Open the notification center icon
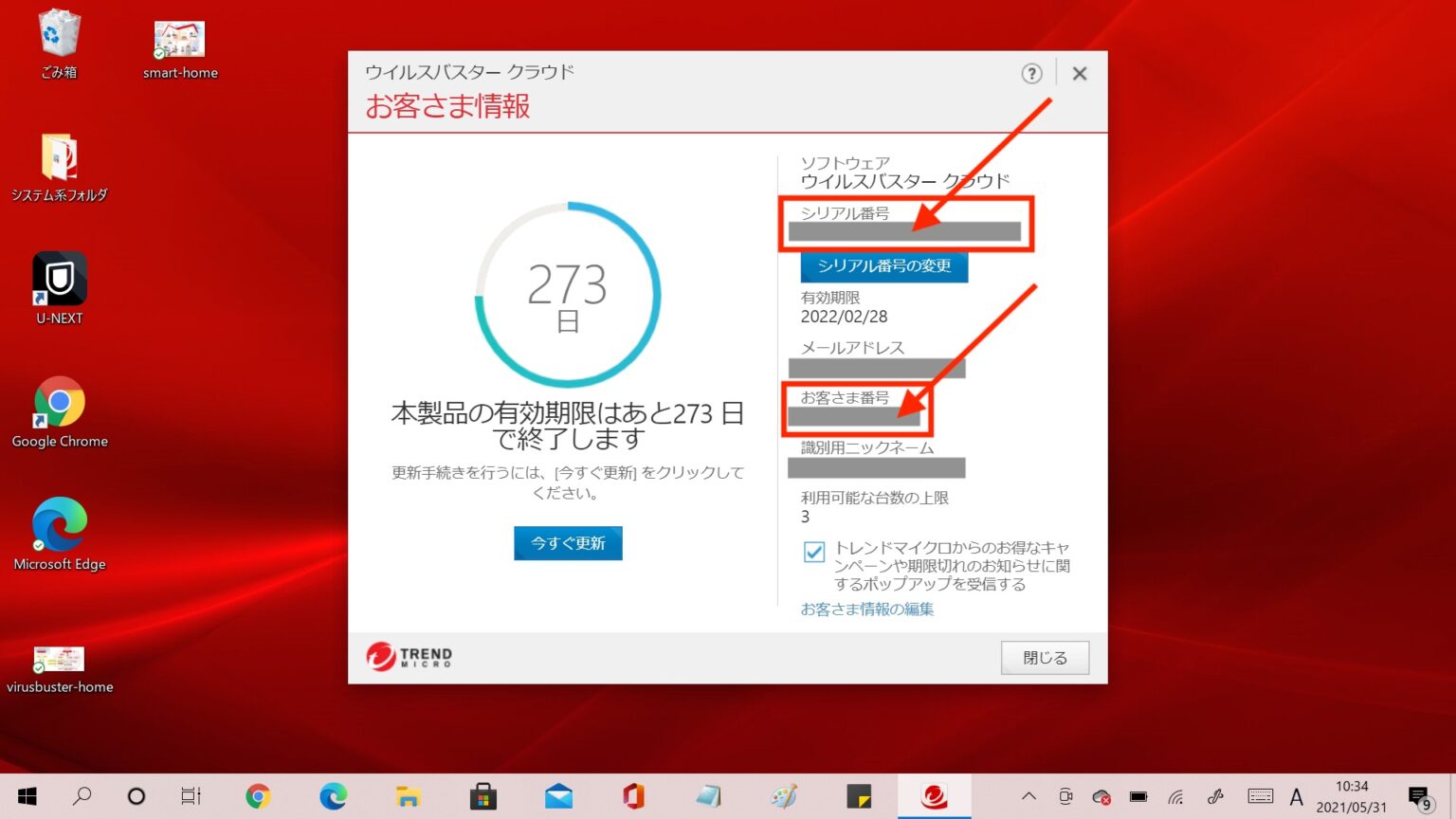The image size is (1456, 819). 1420,798
